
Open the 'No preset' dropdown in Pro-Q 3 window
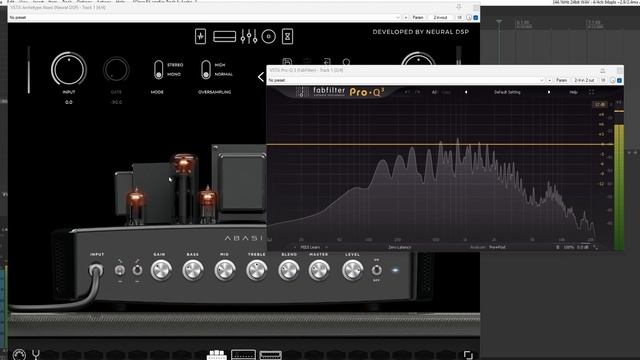[x=406, y=80]
